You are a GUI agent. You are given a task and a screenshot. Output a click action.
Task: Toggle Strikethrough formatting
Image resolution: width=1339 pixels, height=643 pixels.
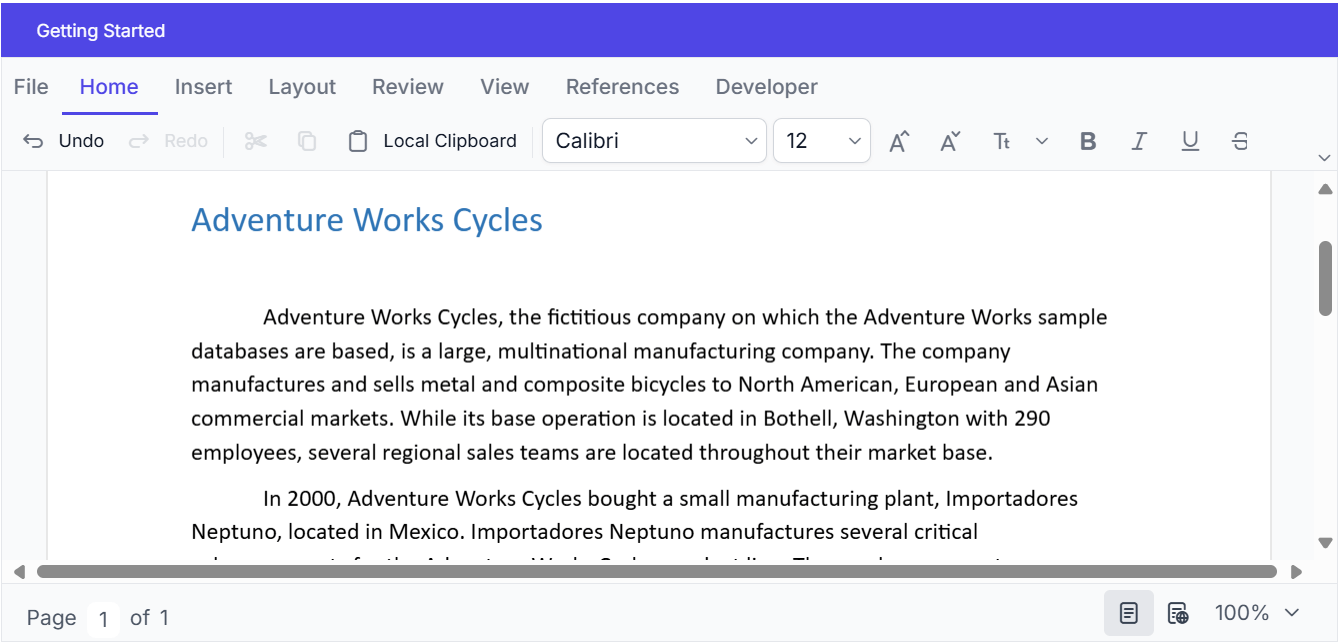click(1240, 141)
